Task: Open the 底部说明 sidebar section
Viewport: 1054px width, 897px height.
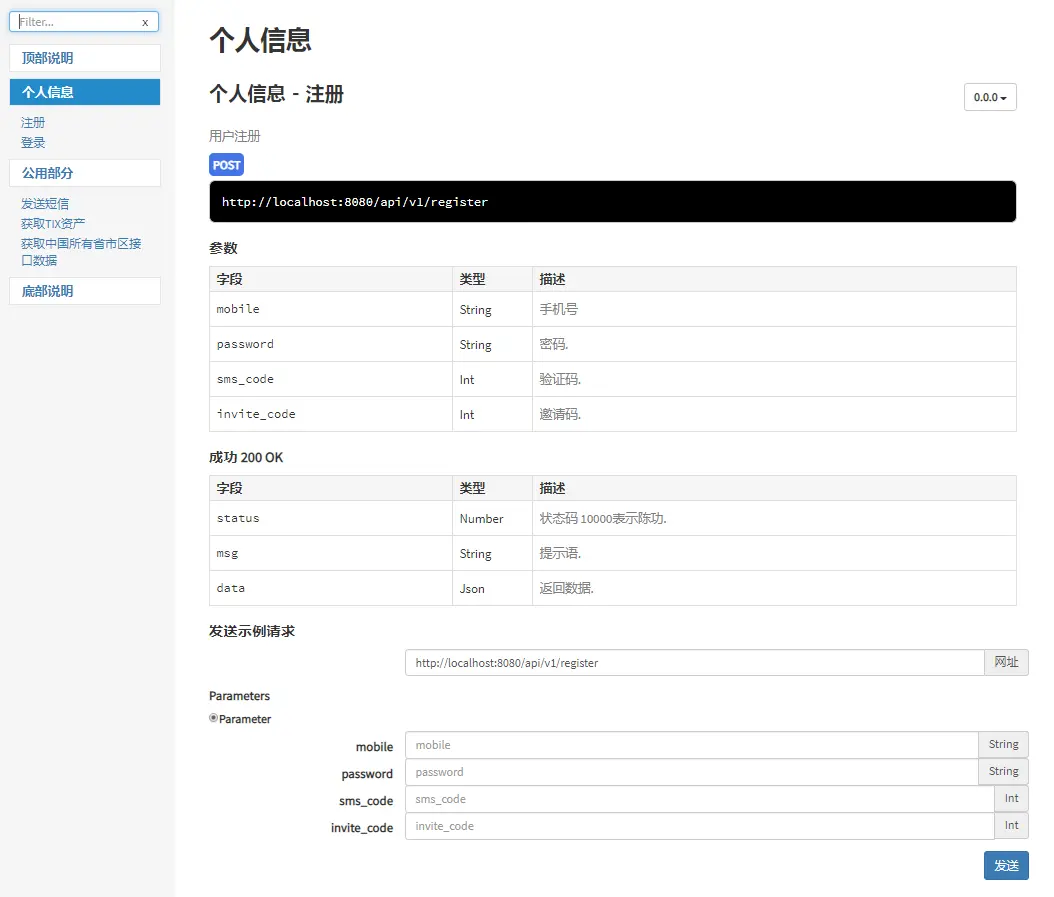Action: pos(85,291)
